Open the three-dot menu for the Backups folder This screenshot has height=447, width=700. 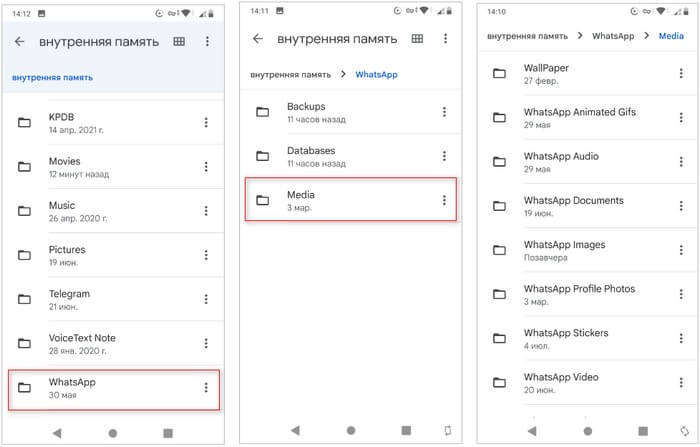[444, 112]
